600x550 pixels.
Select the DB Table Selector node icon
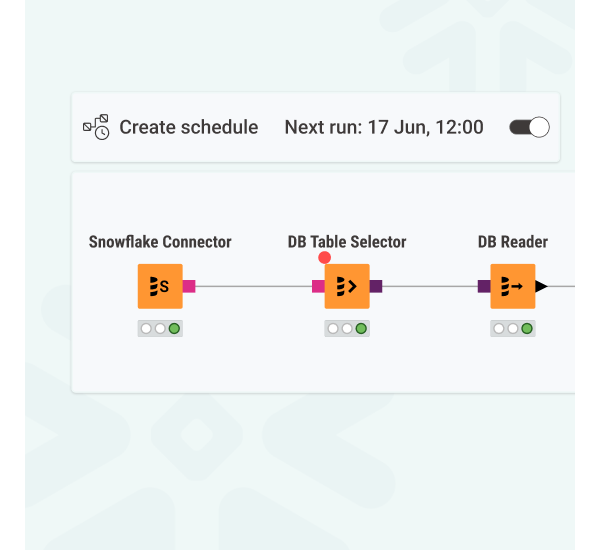pyautogui.click(x=347, y=286)
